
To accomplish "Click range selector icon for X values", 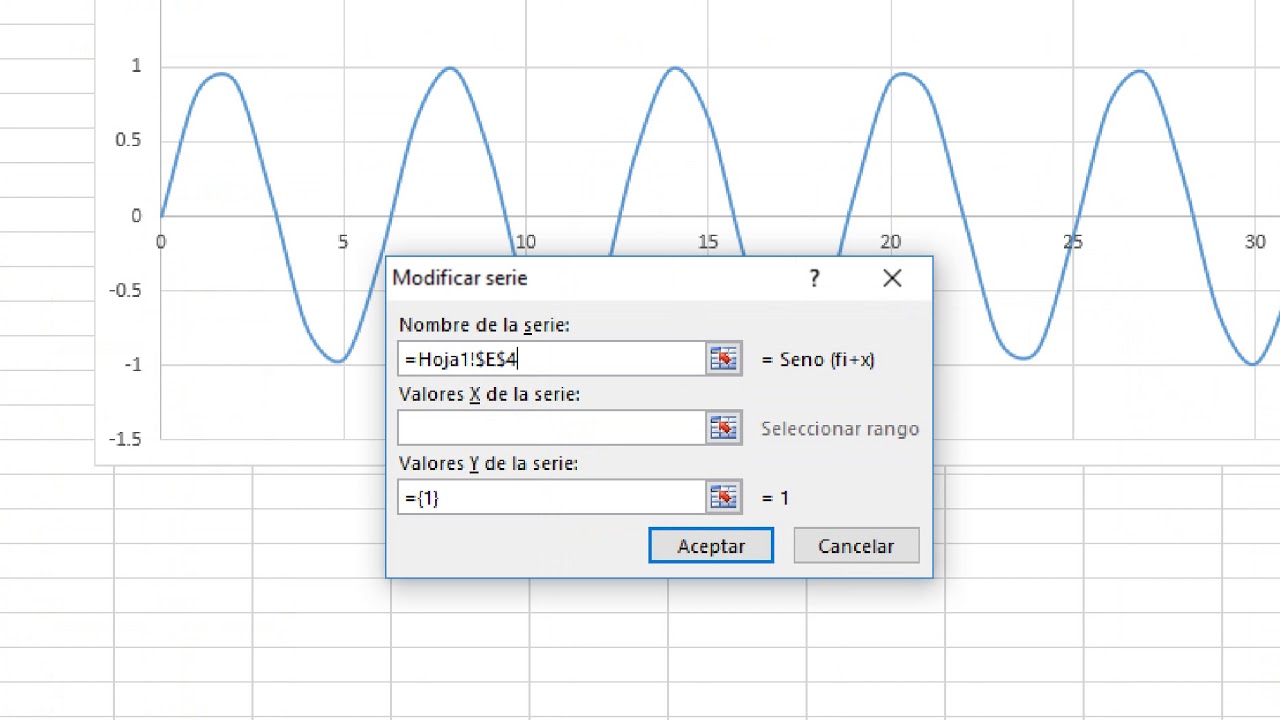I will coord(723,428).
